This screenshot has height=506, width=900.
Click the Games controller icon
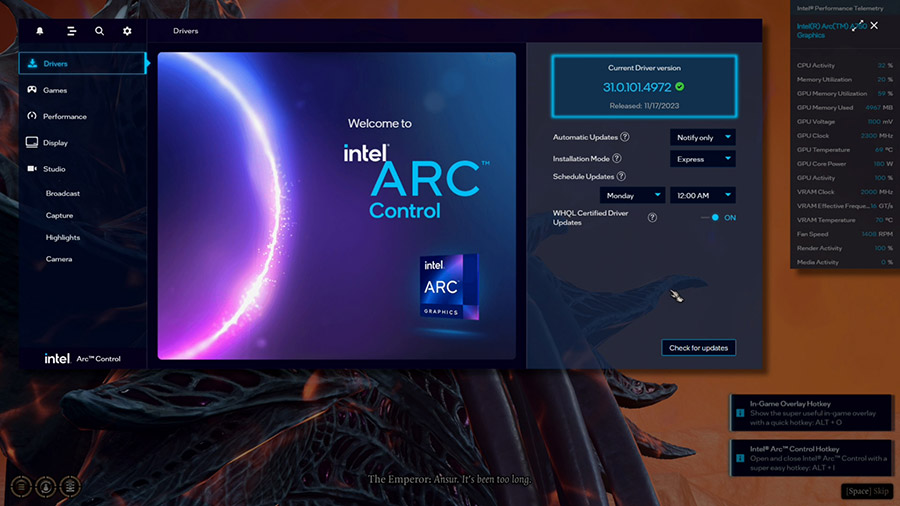point(32,89)
